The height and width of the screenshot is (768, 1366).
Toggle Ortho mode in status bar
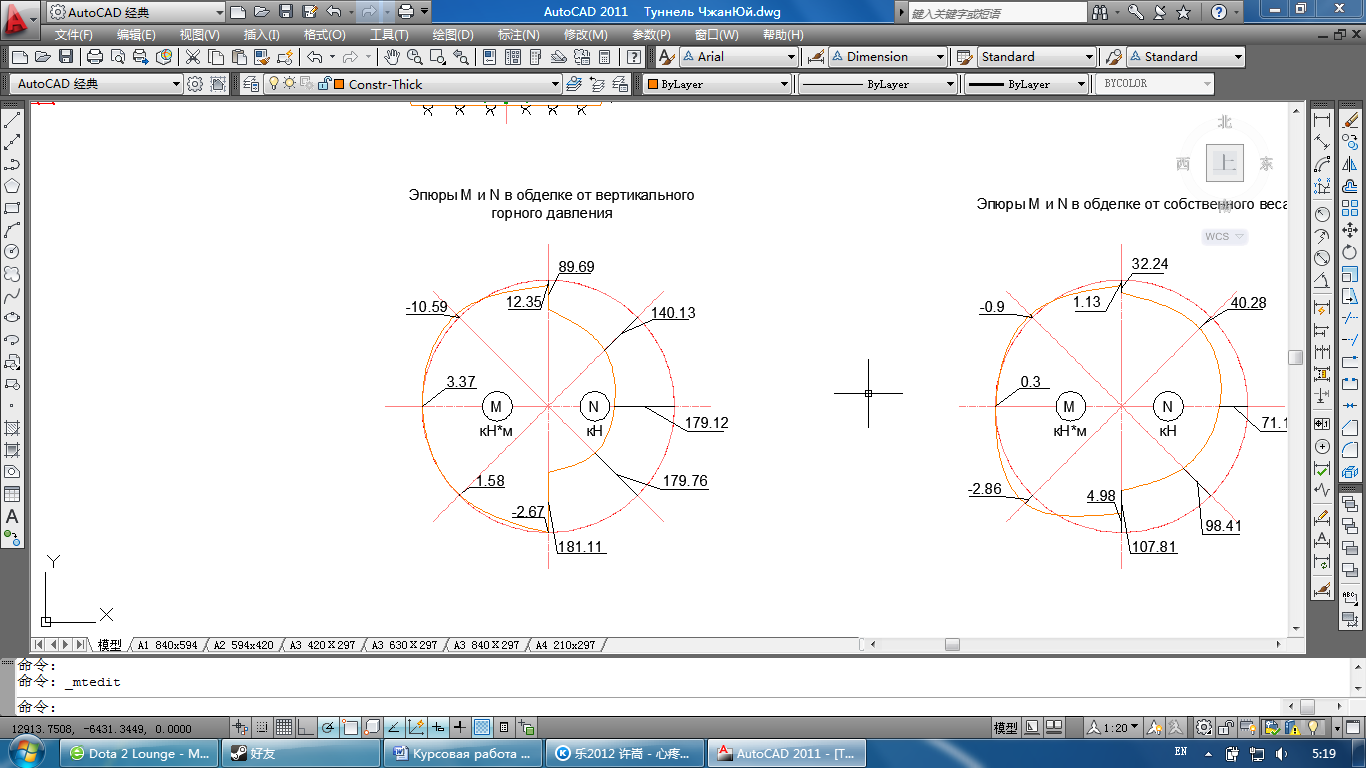[306, 727]
